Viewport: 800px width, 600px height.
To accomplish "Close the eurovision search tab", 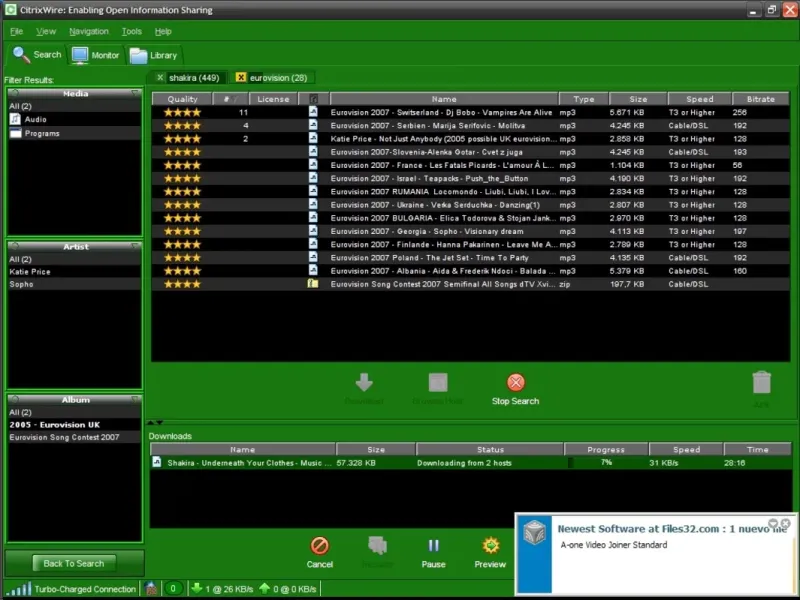I will point(240,77).
